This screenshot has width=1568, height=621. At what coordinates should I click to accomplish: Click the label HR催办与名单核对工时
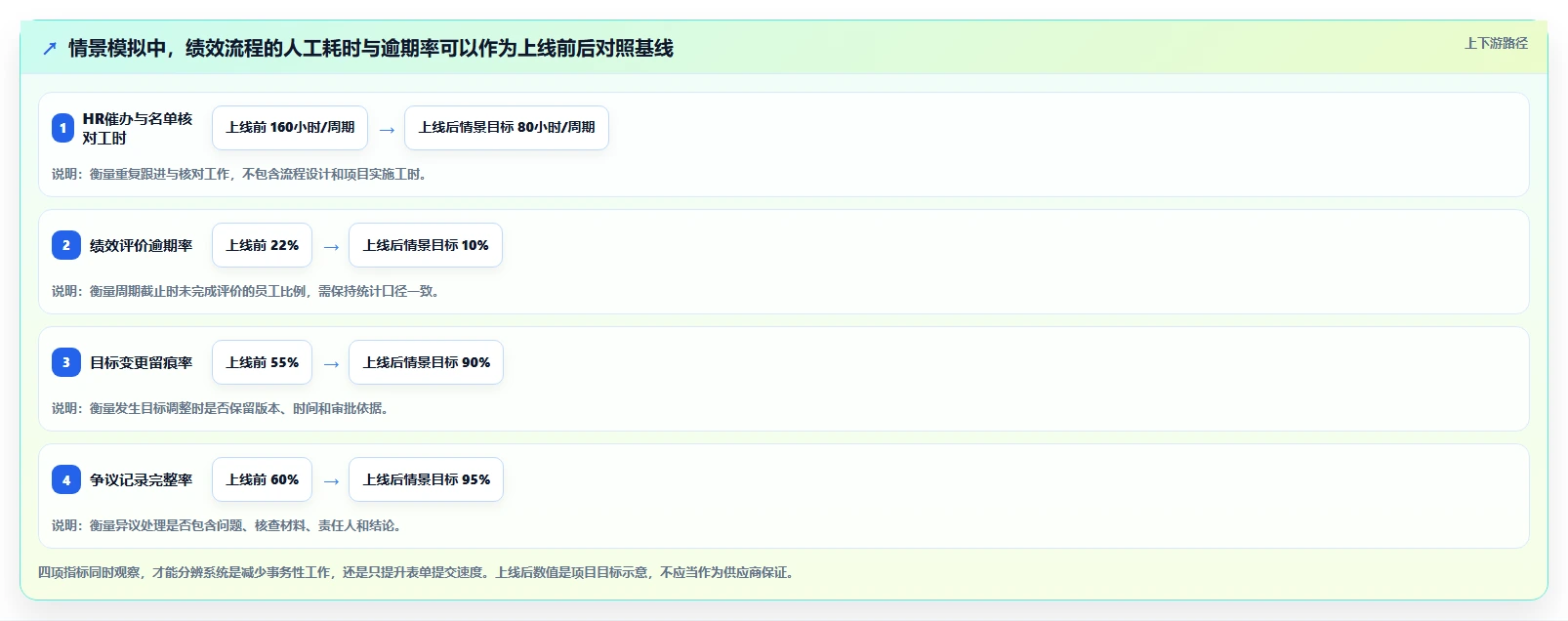coord(138,128)
